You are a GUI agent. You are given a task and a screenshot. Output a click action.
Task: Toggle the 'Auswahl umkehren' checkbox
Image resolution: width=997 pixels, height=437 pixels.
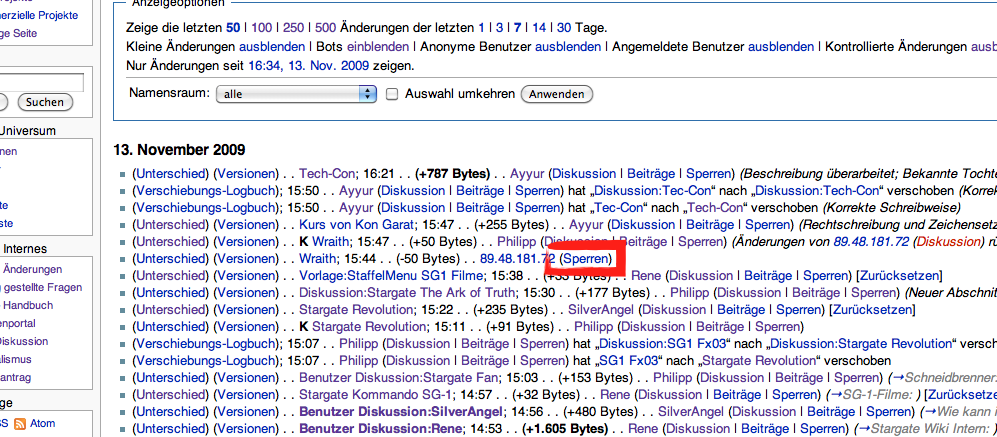pyautogui.click(x=393, y=94)
